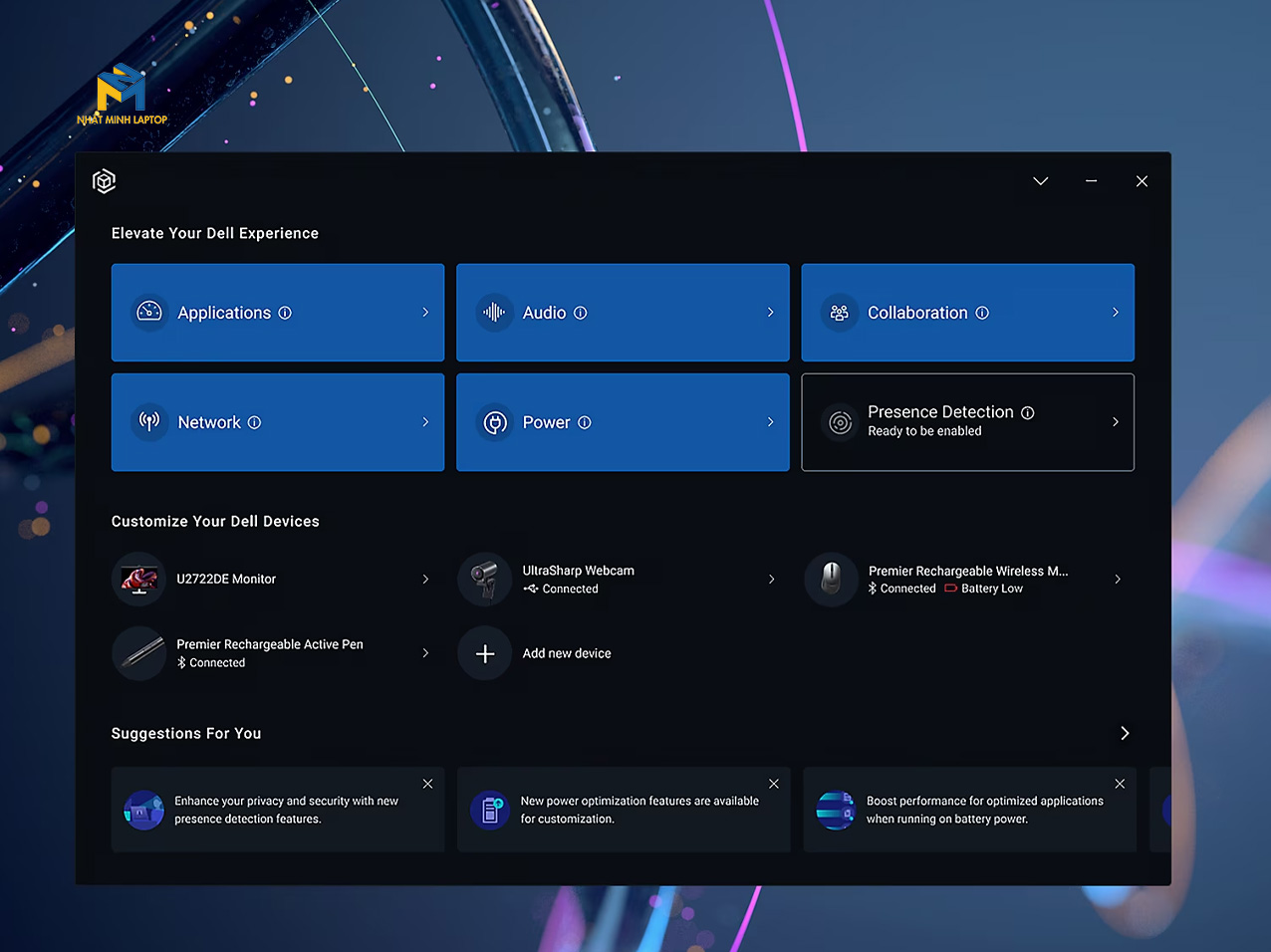
Task: Open Active Pen details chevron
Action: click(x=425, y=653)
